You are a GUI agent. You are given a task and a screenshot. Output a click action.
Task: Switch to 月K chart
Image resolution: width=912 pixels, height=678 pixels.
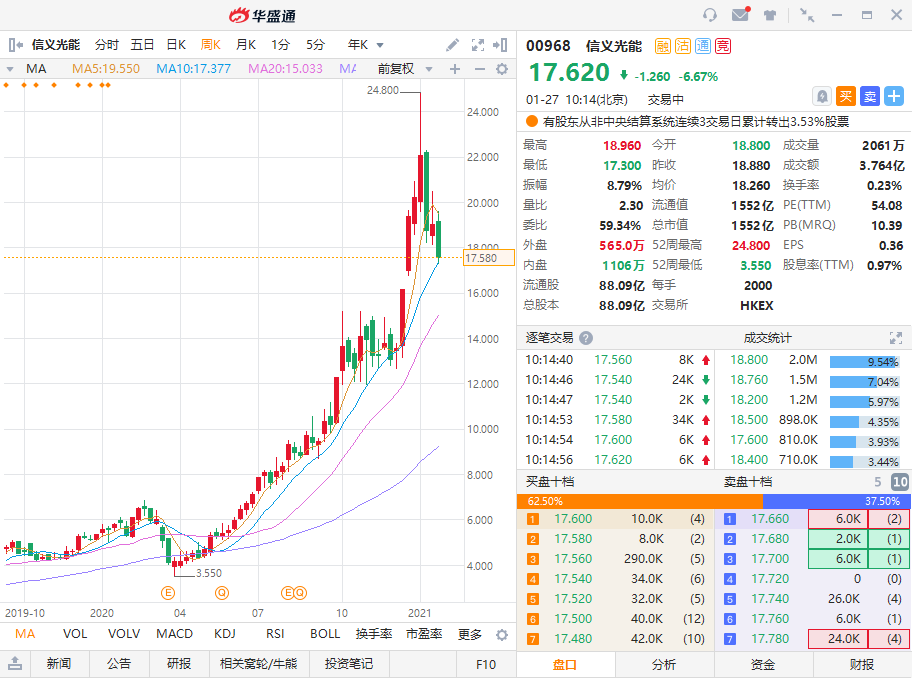coord(245,45)
